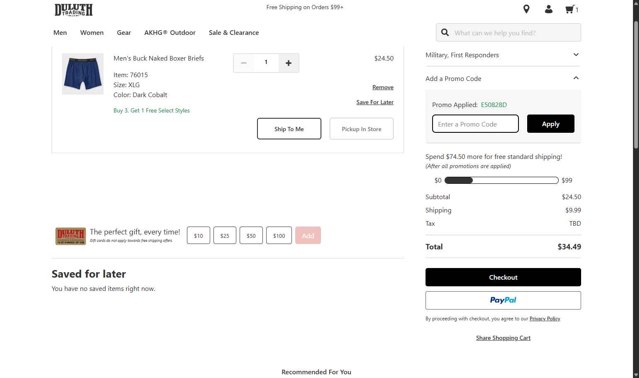Collapse the Add a Promo Code section
This screenshot has width=639, height=378.
503,79
